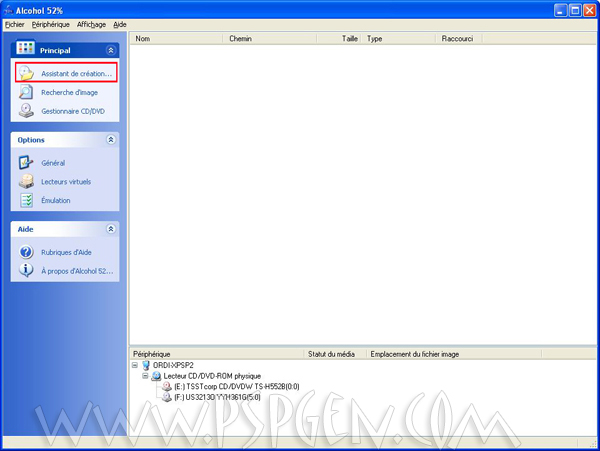Select the (E:) TSSTcorp CD/DVDW drive
Screen dimensions: 600x451
coord(236,386)
